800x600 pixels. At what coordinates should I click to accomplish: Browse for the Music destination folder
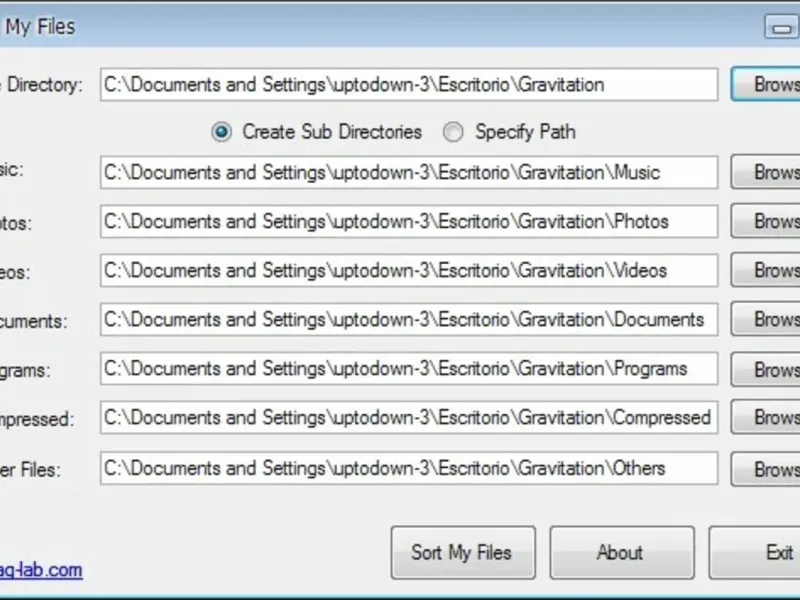[x=767, y=172]
